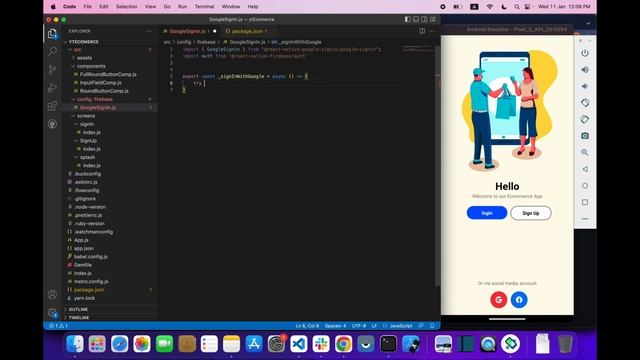Open the Accounts icon in the activity bar

coord(52,294)
